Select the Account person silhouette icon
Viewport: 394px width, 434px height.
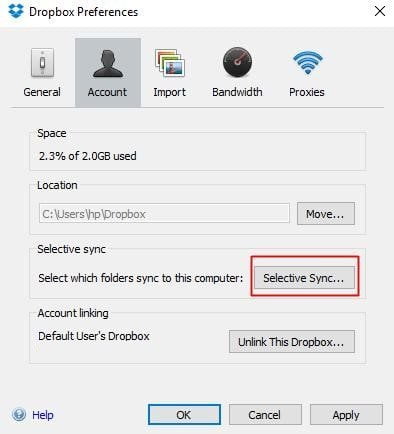(x=107, y=64)
